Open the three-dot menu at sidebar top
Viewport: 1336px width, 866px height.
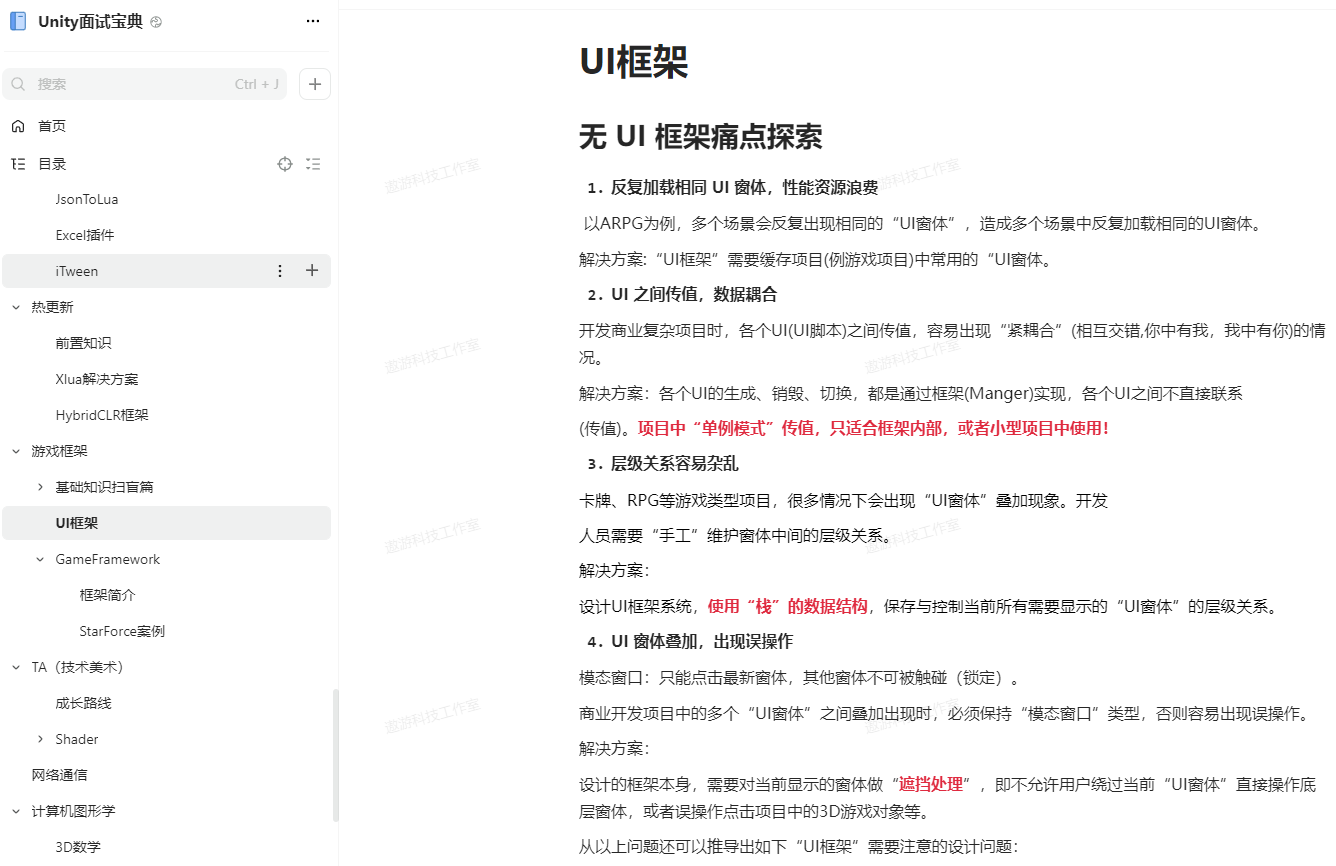tap(313, 21)
